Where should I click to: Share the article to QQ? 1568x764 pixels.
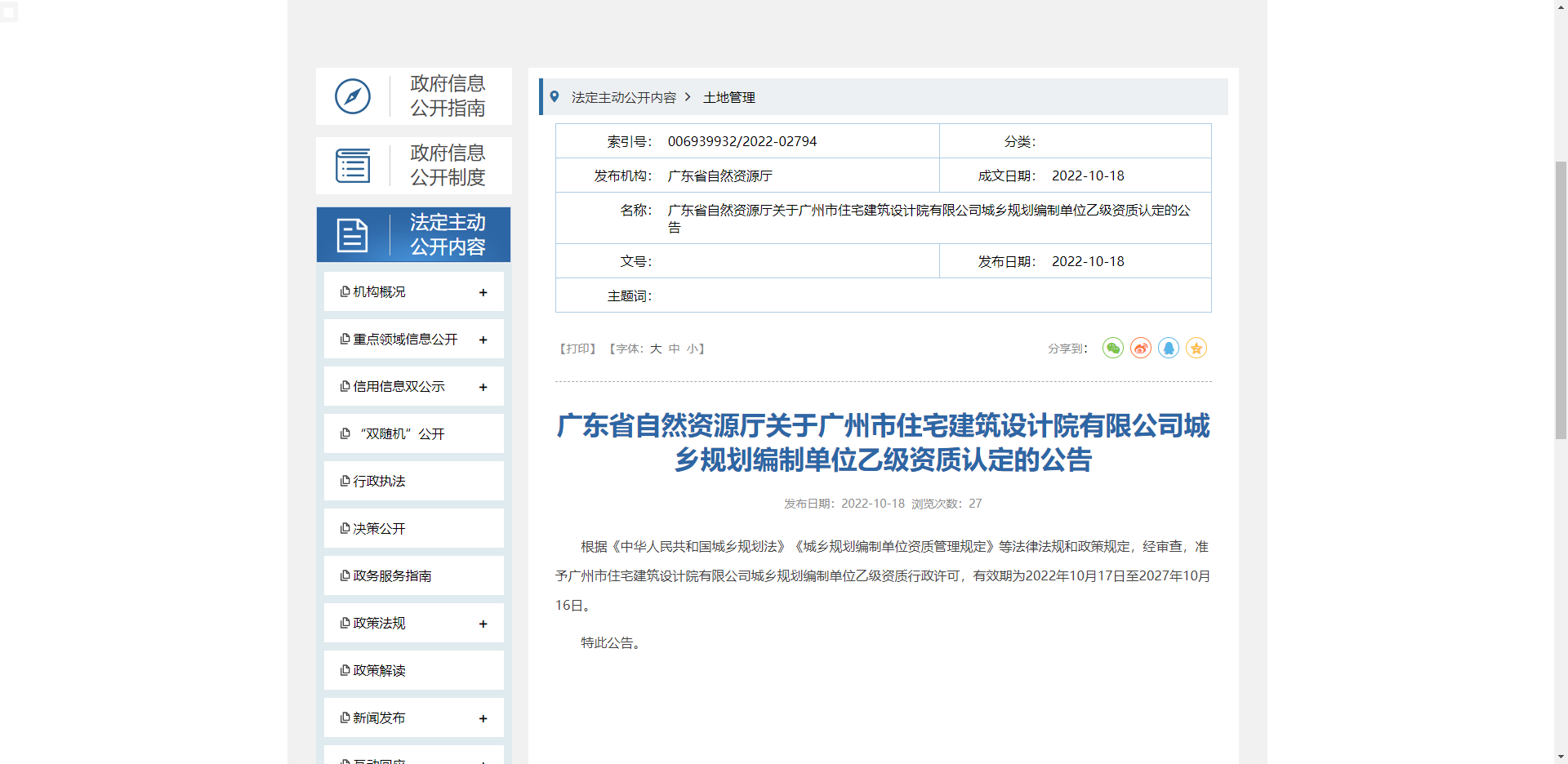[1169, 349]
